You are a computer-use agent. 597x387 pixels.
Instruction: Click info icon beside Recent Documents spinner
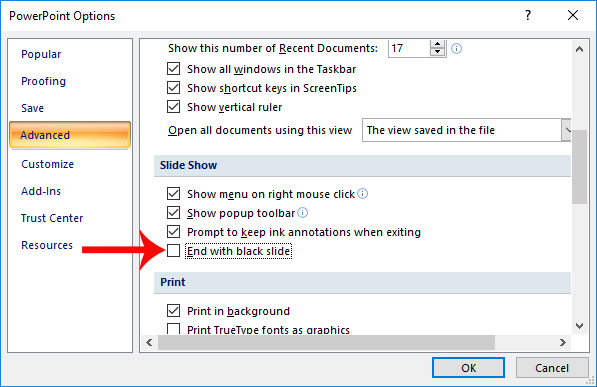click(x=456, y=48)
